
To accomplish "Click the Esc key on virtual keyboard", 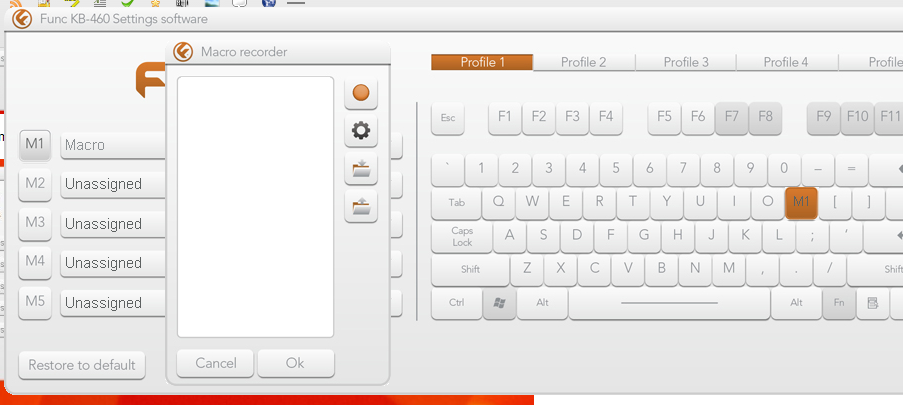I will 447,118.
